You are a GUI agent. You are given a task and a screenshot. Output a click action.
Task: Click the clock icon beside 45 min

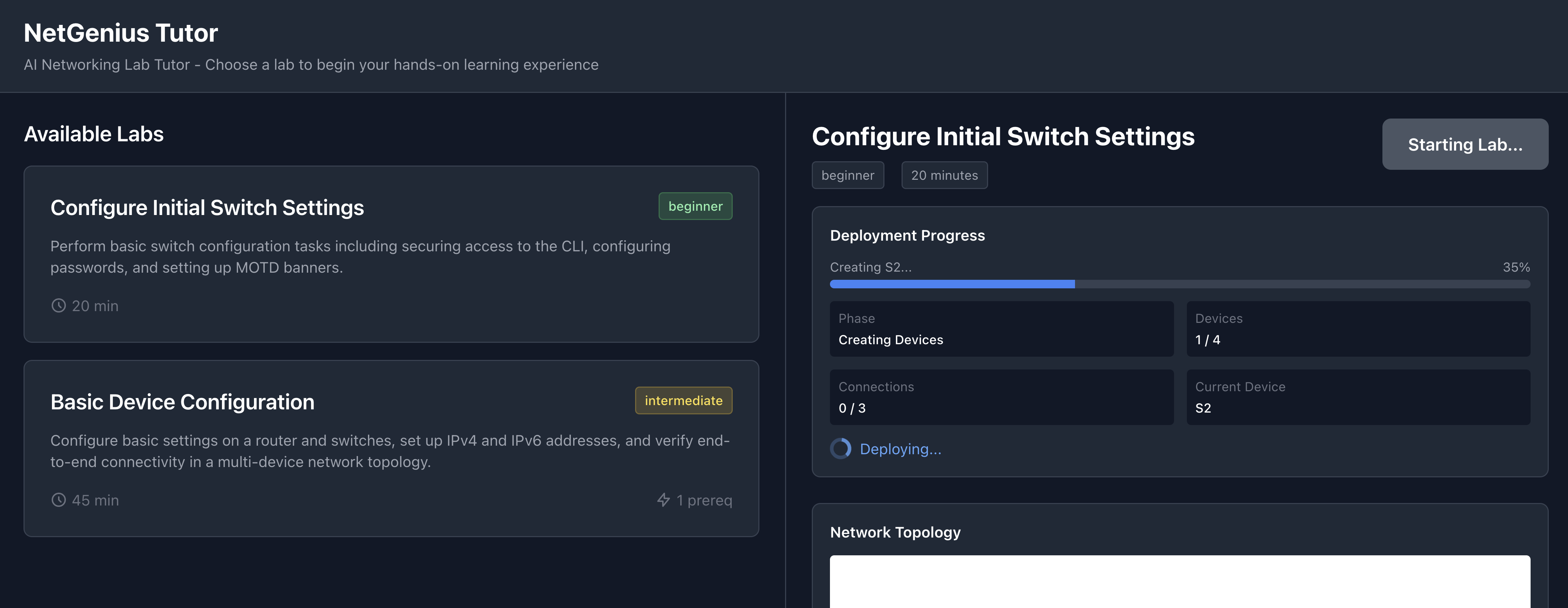(58, 500)
